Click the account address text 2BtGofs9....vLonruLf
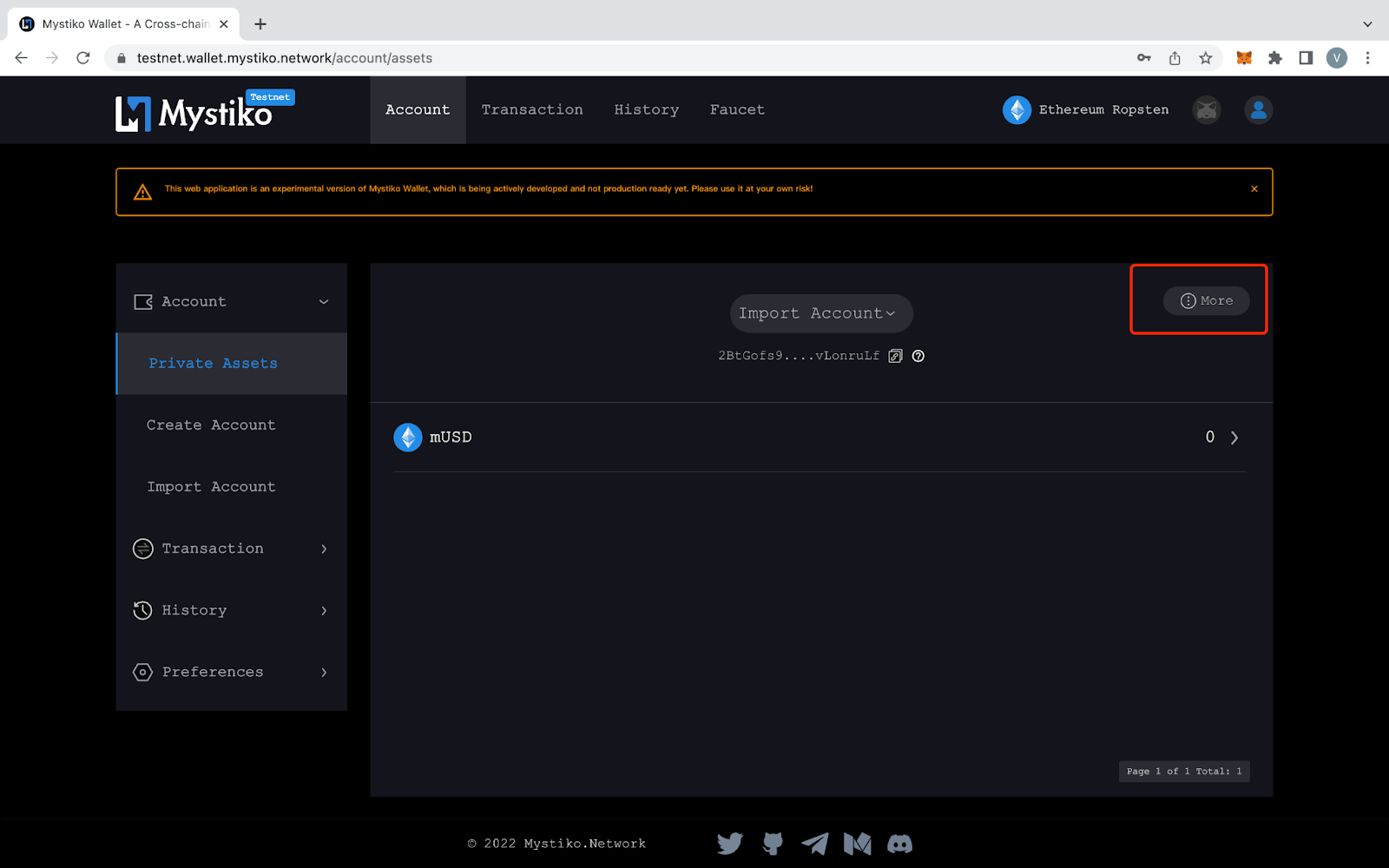 click(799, 356)
